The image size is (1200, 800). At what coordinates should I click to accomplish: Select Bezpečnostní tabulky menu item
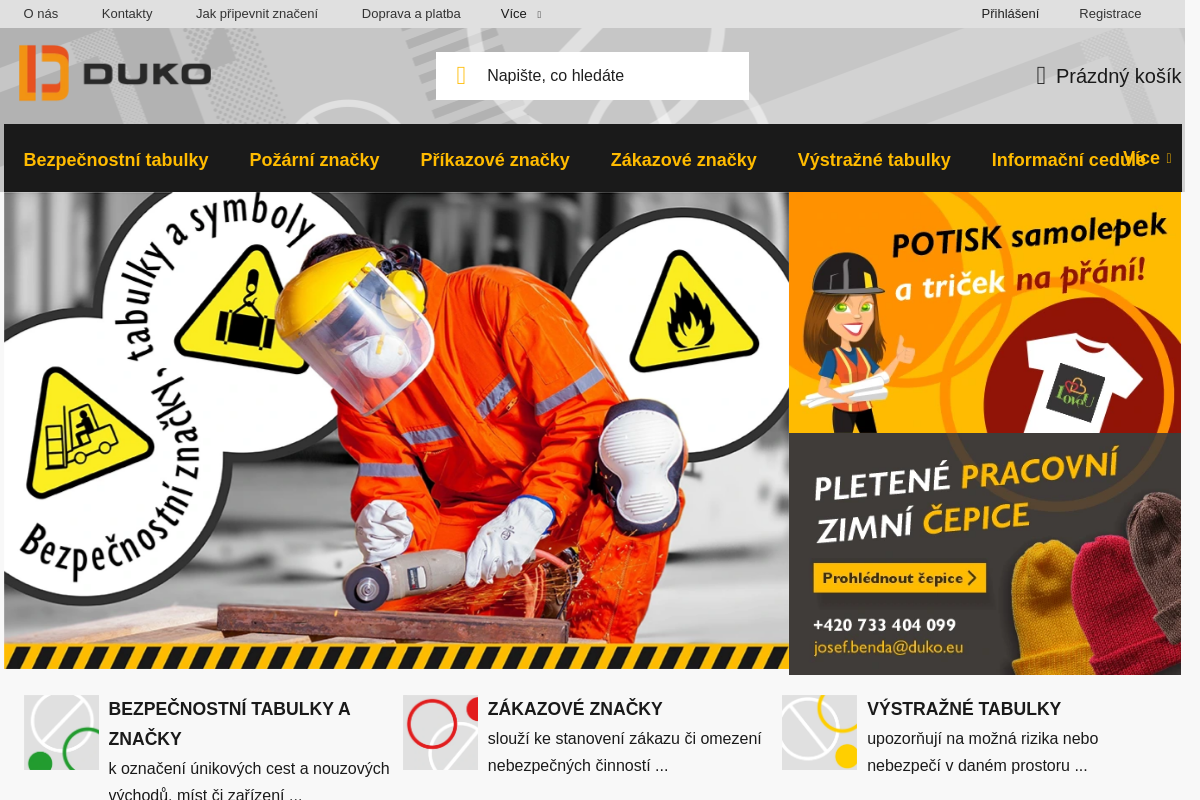point(116,160)
